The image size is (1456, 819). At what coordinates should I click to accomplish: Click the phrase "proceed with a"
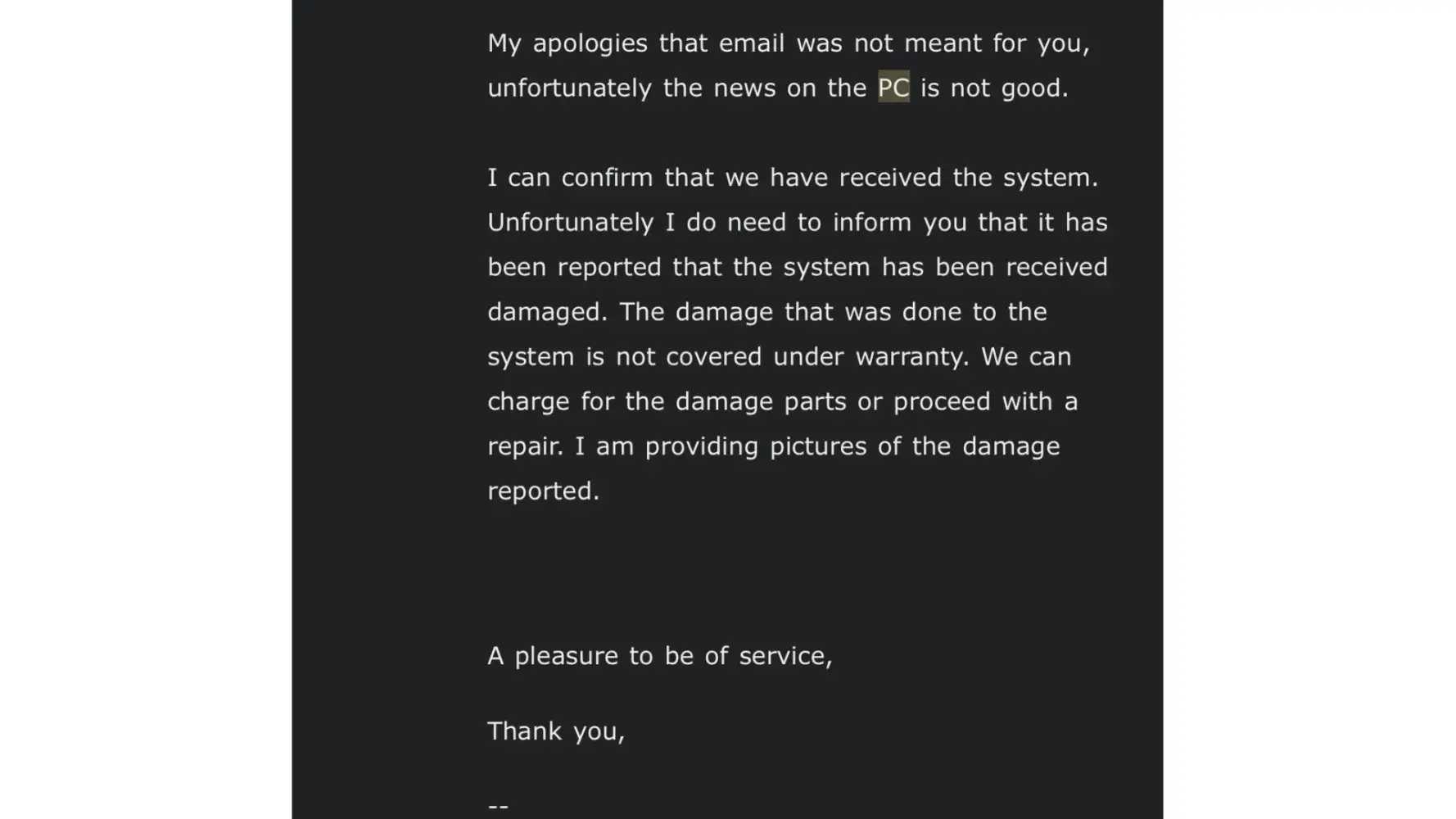pyautogui.click(x=985, y=401)
